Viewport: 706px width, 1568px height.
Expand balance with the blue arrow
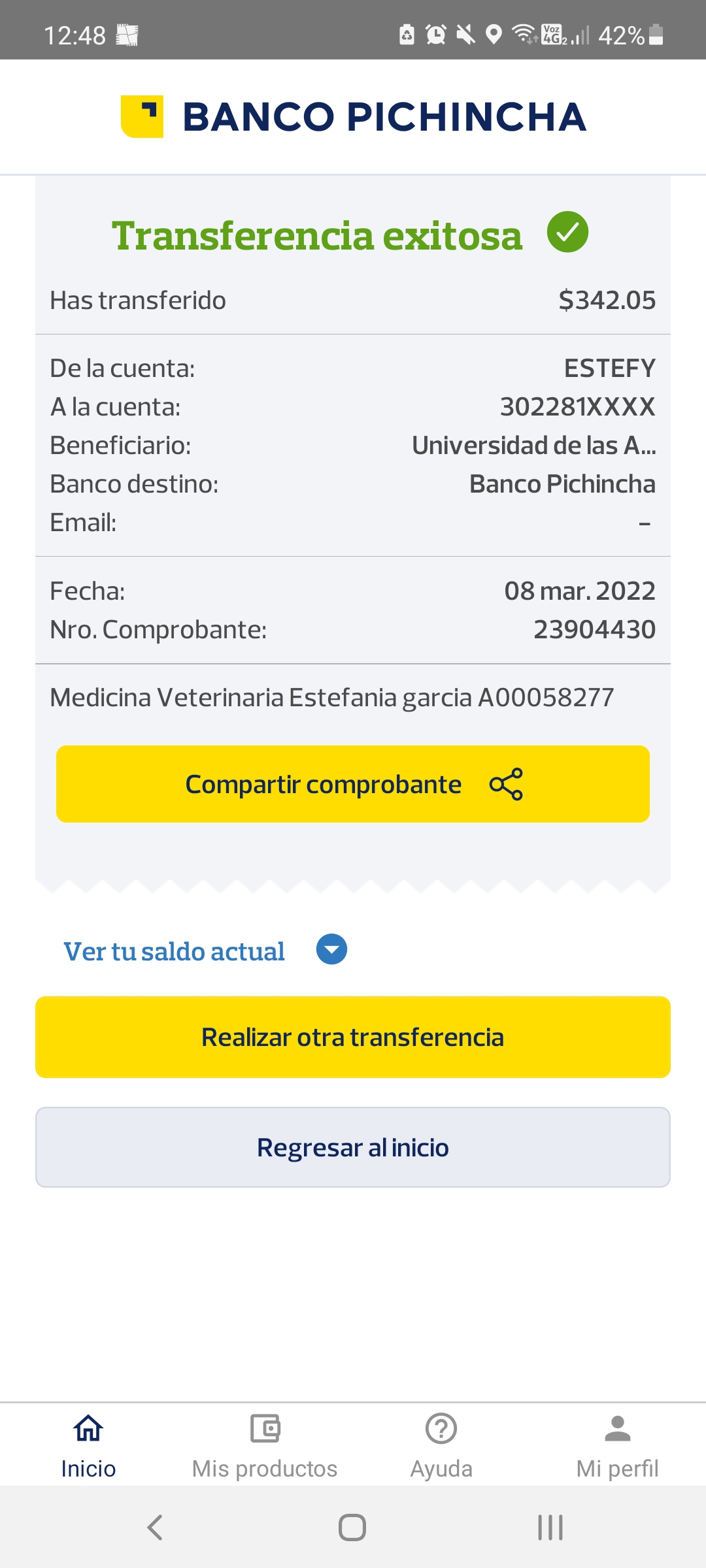point(331,949)
